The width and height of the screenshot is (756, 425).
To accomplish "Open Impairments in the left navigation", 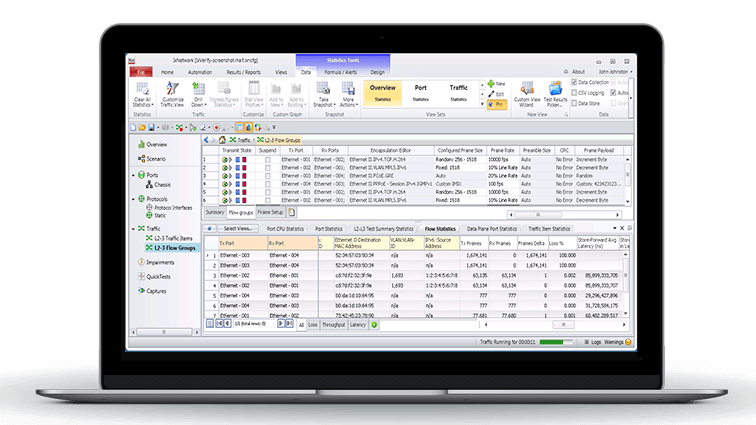I will (x=156, y=262).
